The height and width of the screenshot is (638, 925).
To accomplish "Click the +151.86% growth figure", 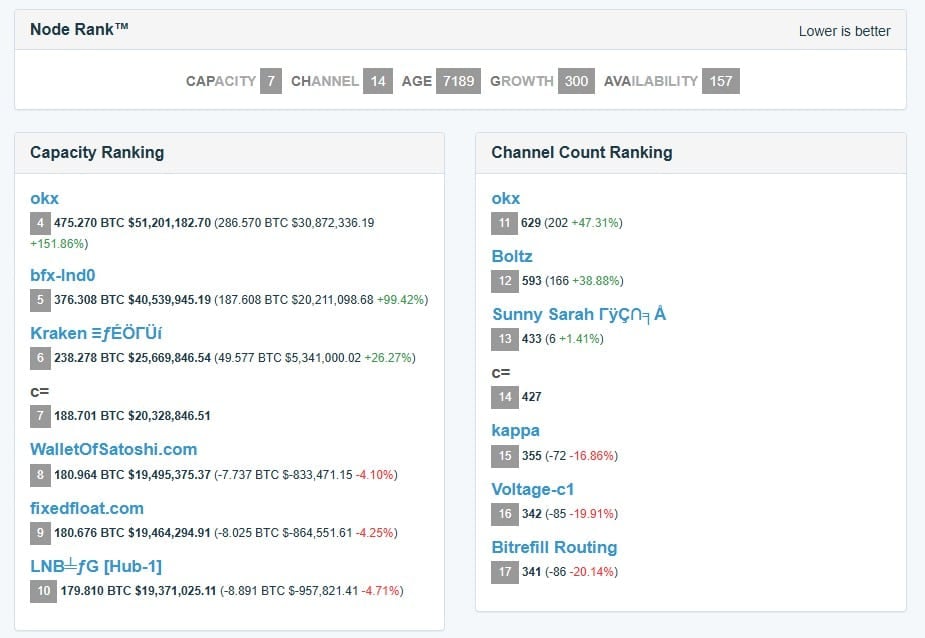I will [57, 244].
